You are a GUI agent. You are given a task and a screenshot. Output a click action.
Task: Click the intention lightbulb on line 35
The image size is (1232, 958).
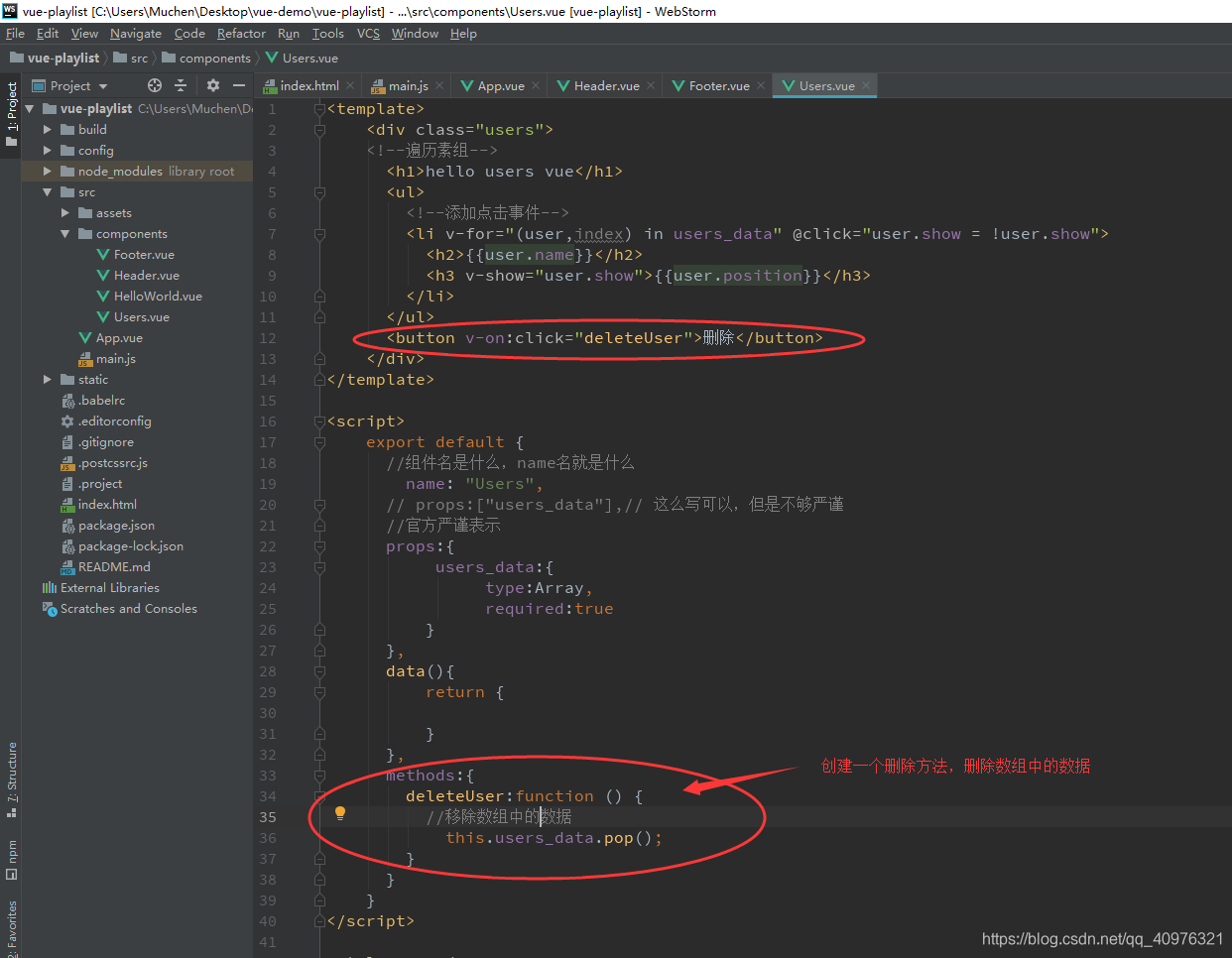[x=340, y=813]
